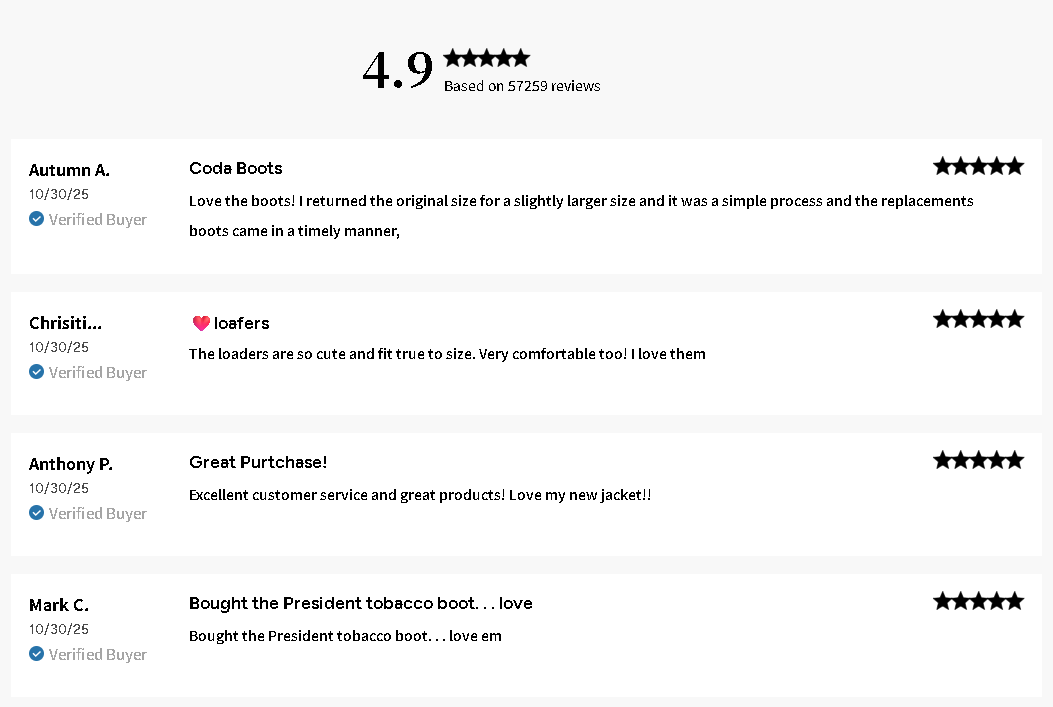Click the large 4.9 average score
This screenshot has width=1053, height=707.
(397, 70)
